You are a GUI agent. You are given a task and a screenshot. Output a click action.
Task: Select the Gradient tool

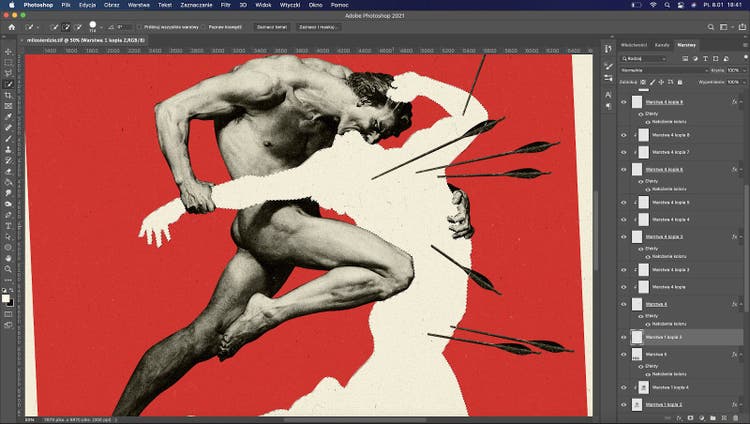click(8, 182)
